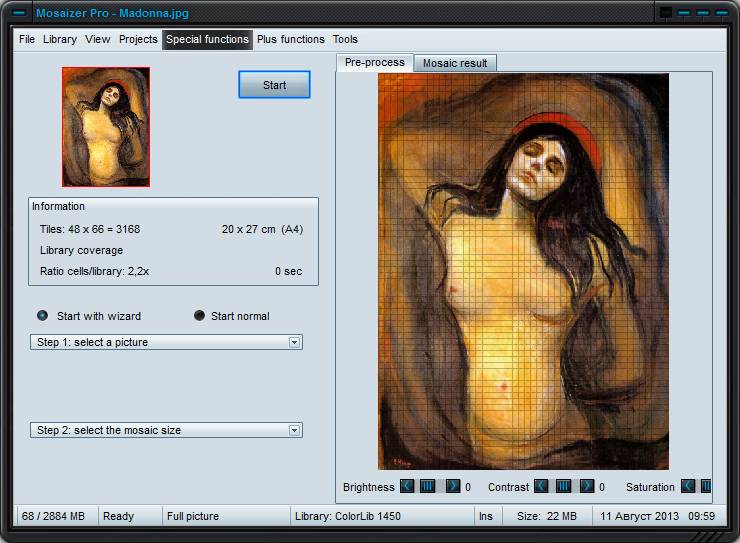Viewport: 740px width, 543px height.
Task: Expand the Step 2: select the mosaic size dropdown
Action: (x=294, y=430)
